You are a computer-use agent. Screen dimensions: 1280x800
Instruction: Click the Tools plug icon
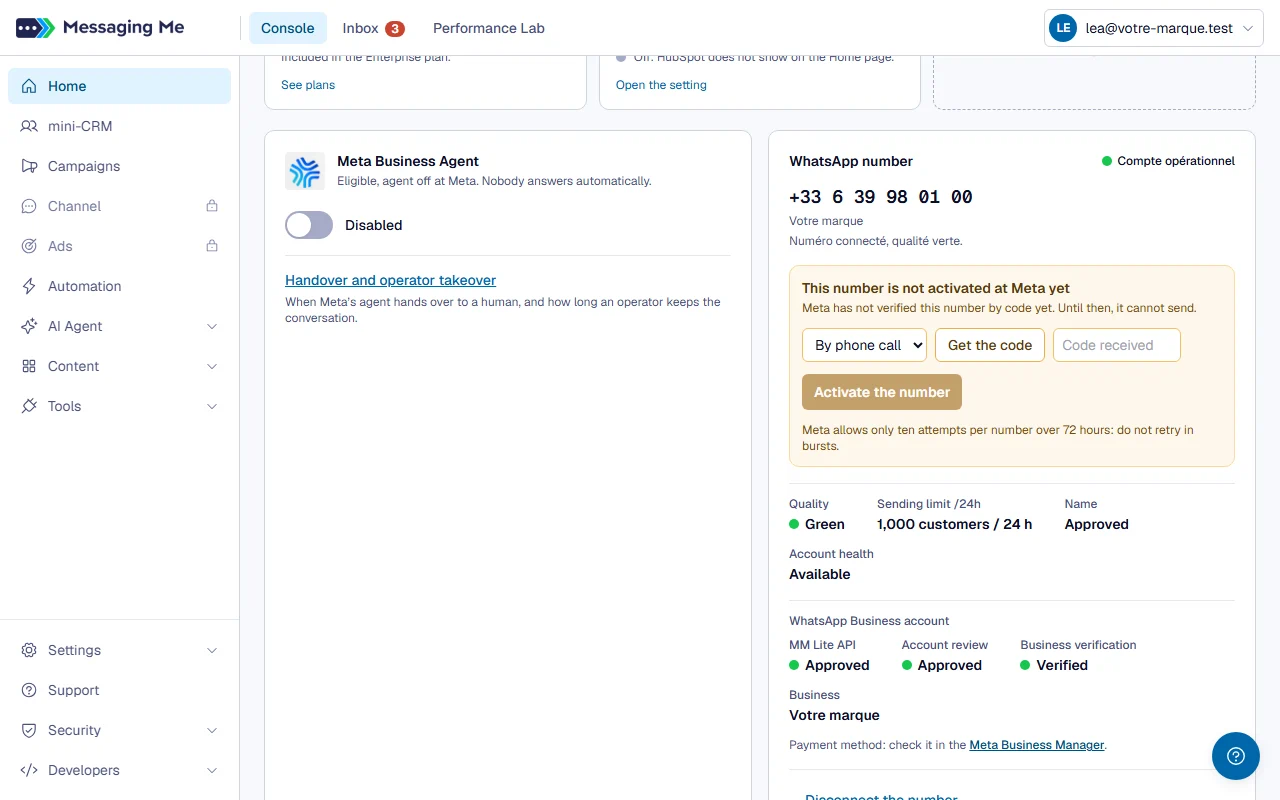[x=29, y=406]
